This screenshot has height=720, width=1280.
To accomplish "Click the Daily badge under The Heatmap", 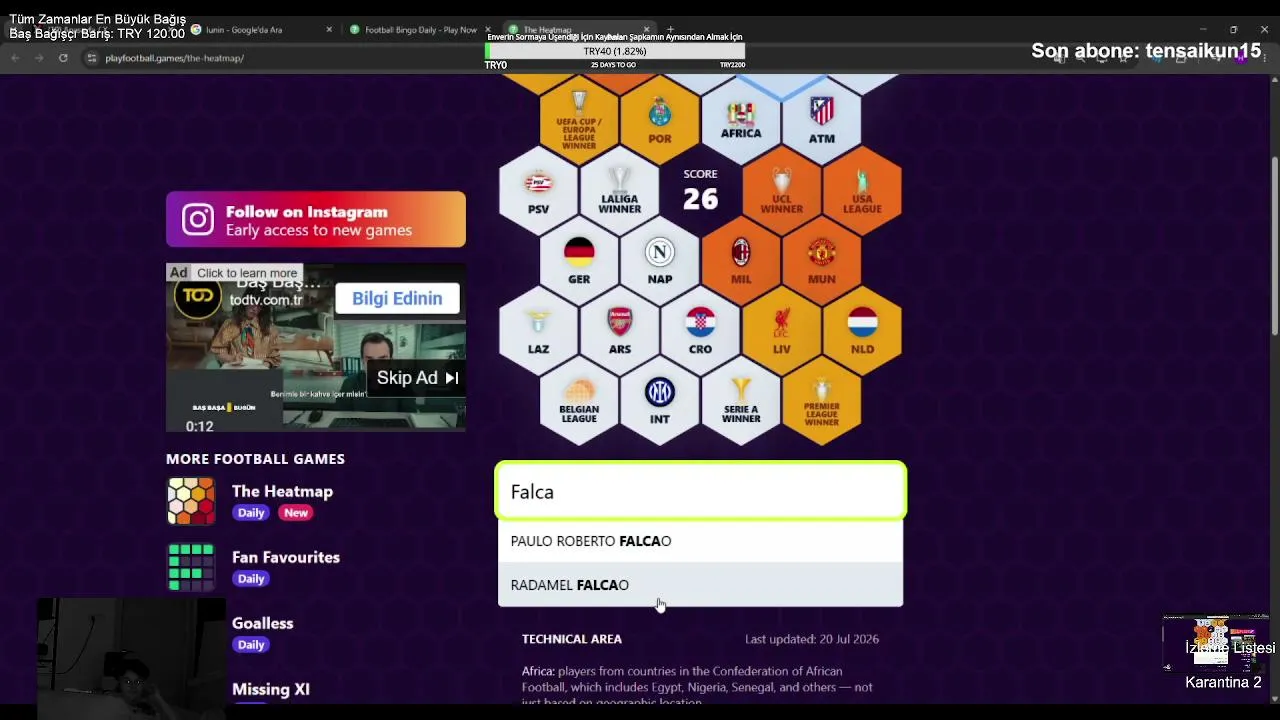I will click(251, 513).
